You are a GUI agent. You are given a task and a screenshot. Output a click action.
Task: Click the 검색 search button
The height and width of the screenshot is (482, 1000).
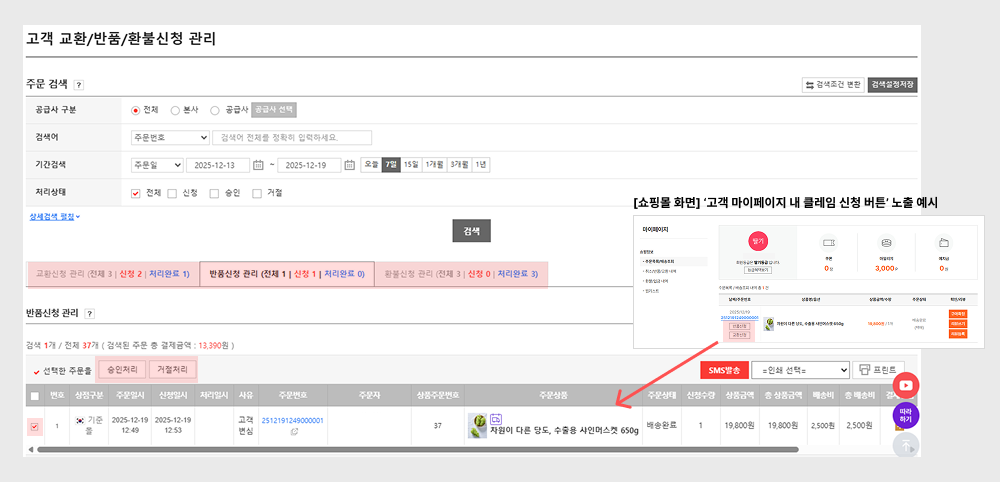pos(471,231)
